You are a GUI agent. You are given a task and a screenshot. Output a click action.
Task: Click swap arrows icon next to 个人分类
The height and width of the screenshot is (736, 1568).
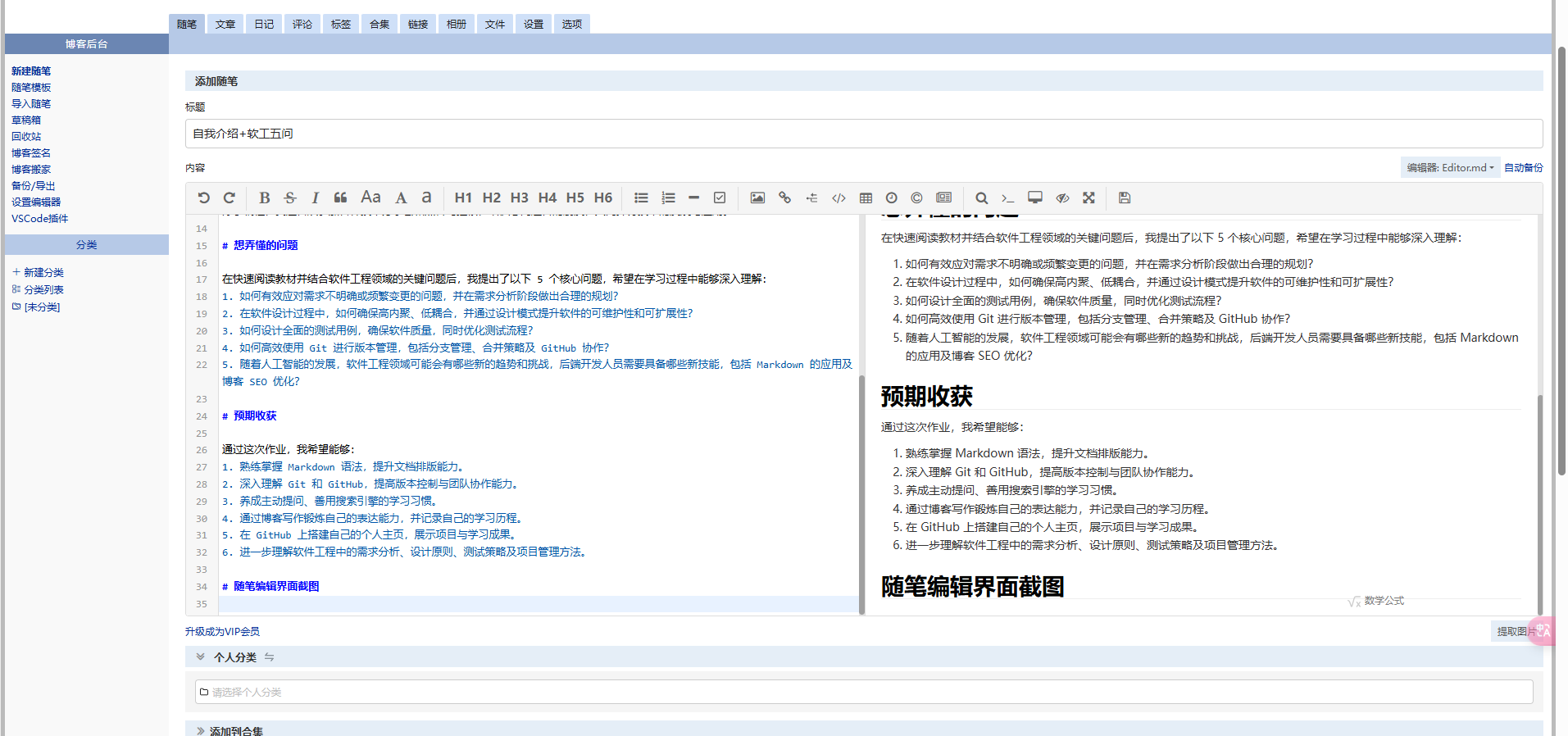coord(269,657)
